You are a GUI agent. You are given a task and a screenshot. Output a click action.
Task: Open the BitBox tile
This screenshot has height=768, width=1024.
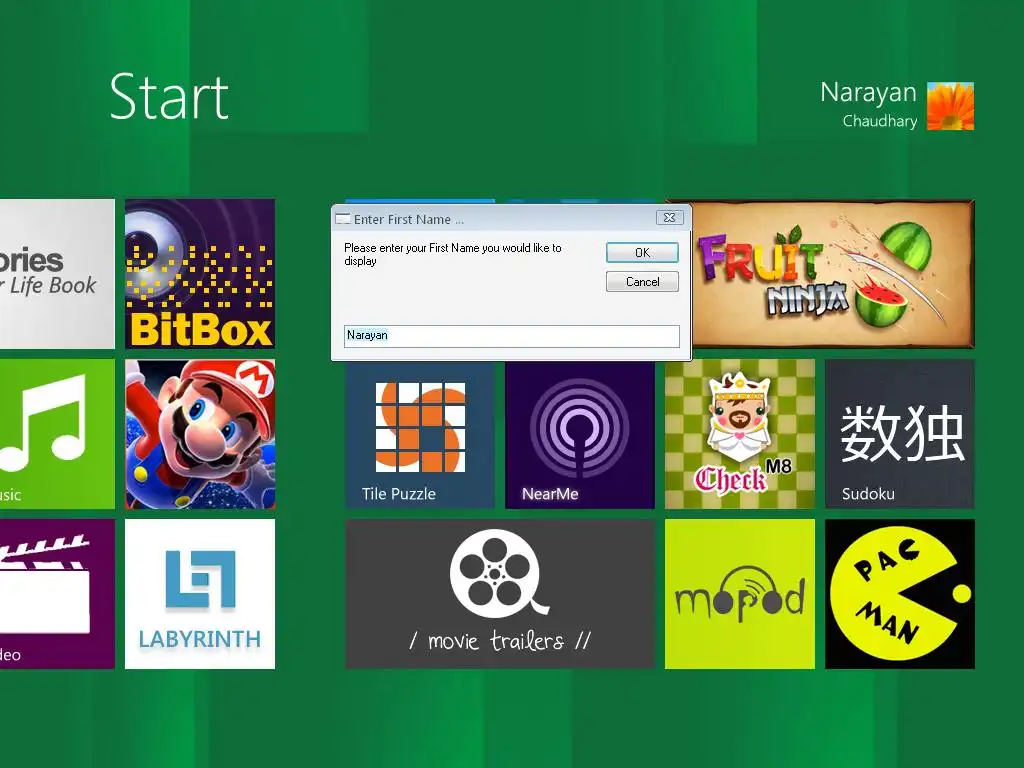[200, 274]
